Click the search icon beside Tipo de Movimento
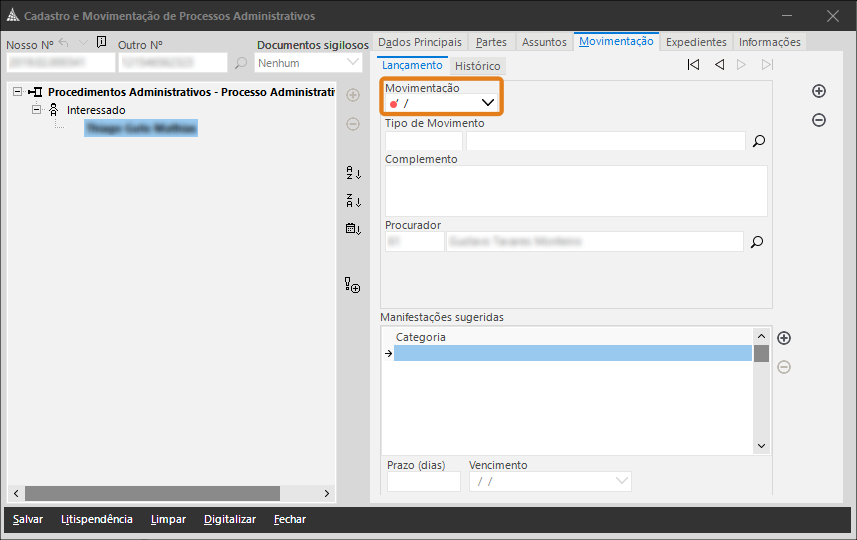 pyautogui.click(x=758, y=141)
